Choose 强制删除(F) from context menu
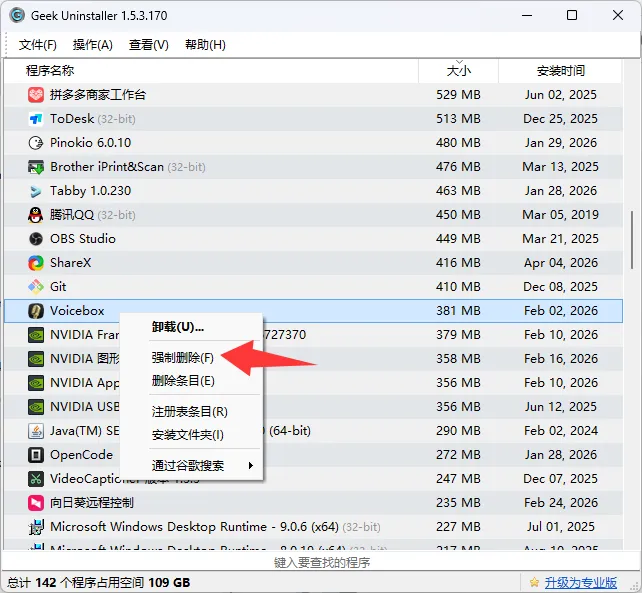 click(x=191, y=358)
